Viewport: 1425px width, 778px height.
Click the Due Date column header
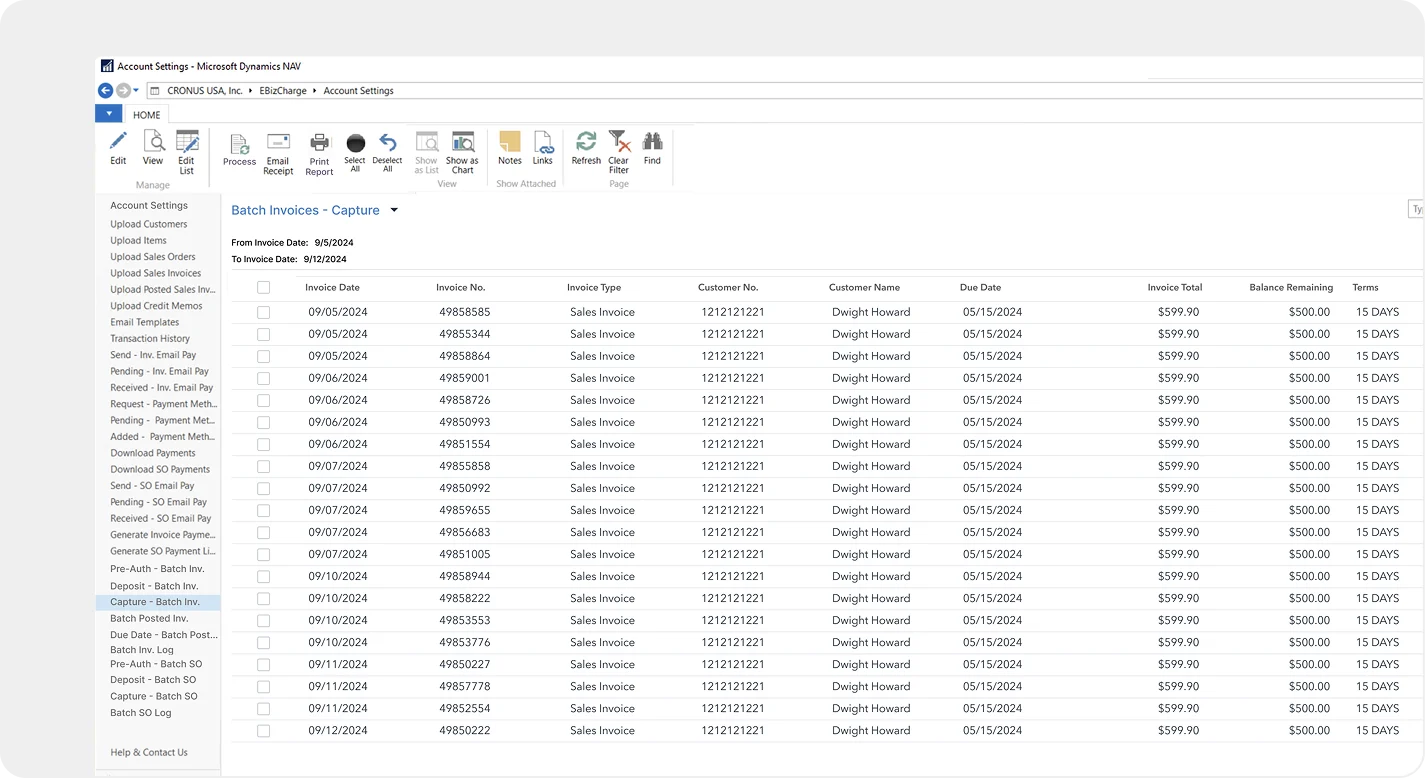pos(980,288)
